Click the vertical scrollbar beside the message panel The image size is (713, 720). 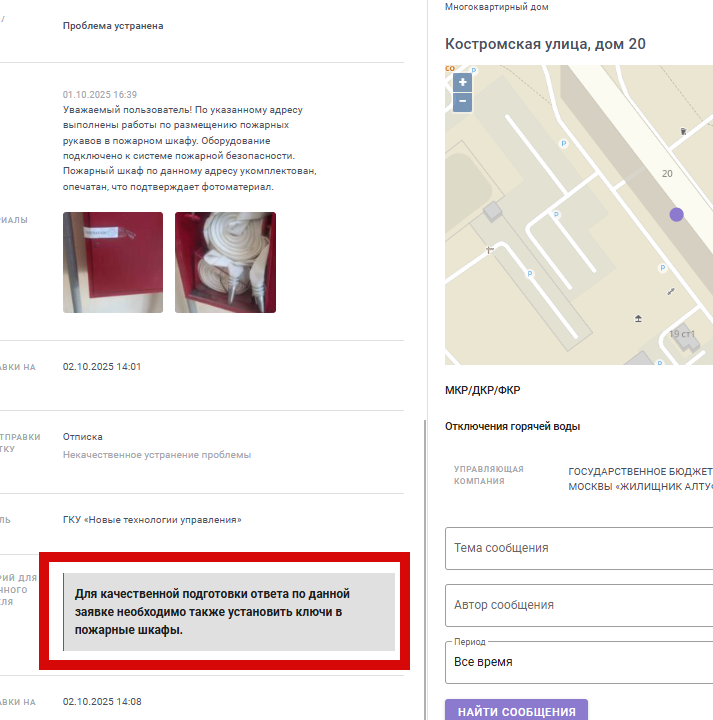[425, 569]
